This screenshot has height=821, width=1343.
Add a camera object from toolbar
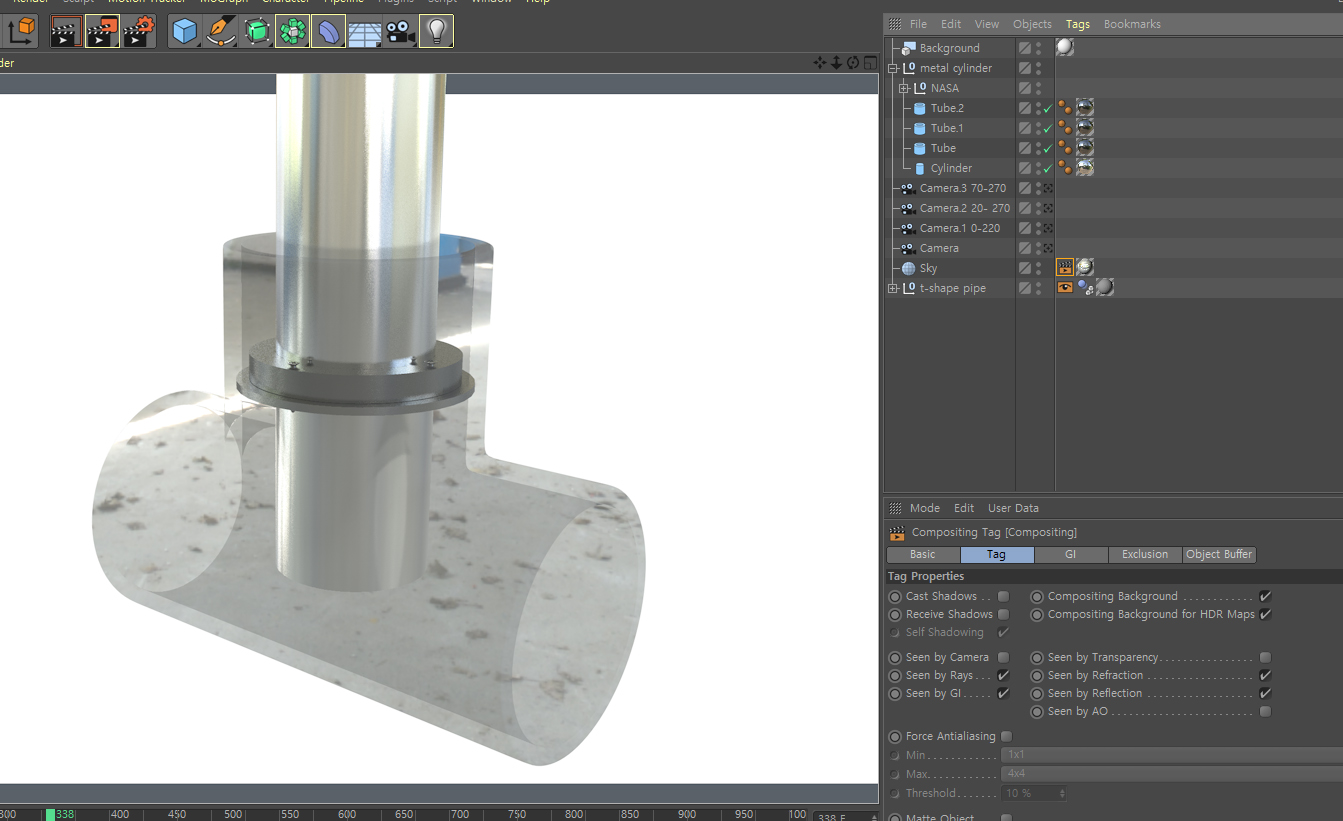tap(400, 31)
